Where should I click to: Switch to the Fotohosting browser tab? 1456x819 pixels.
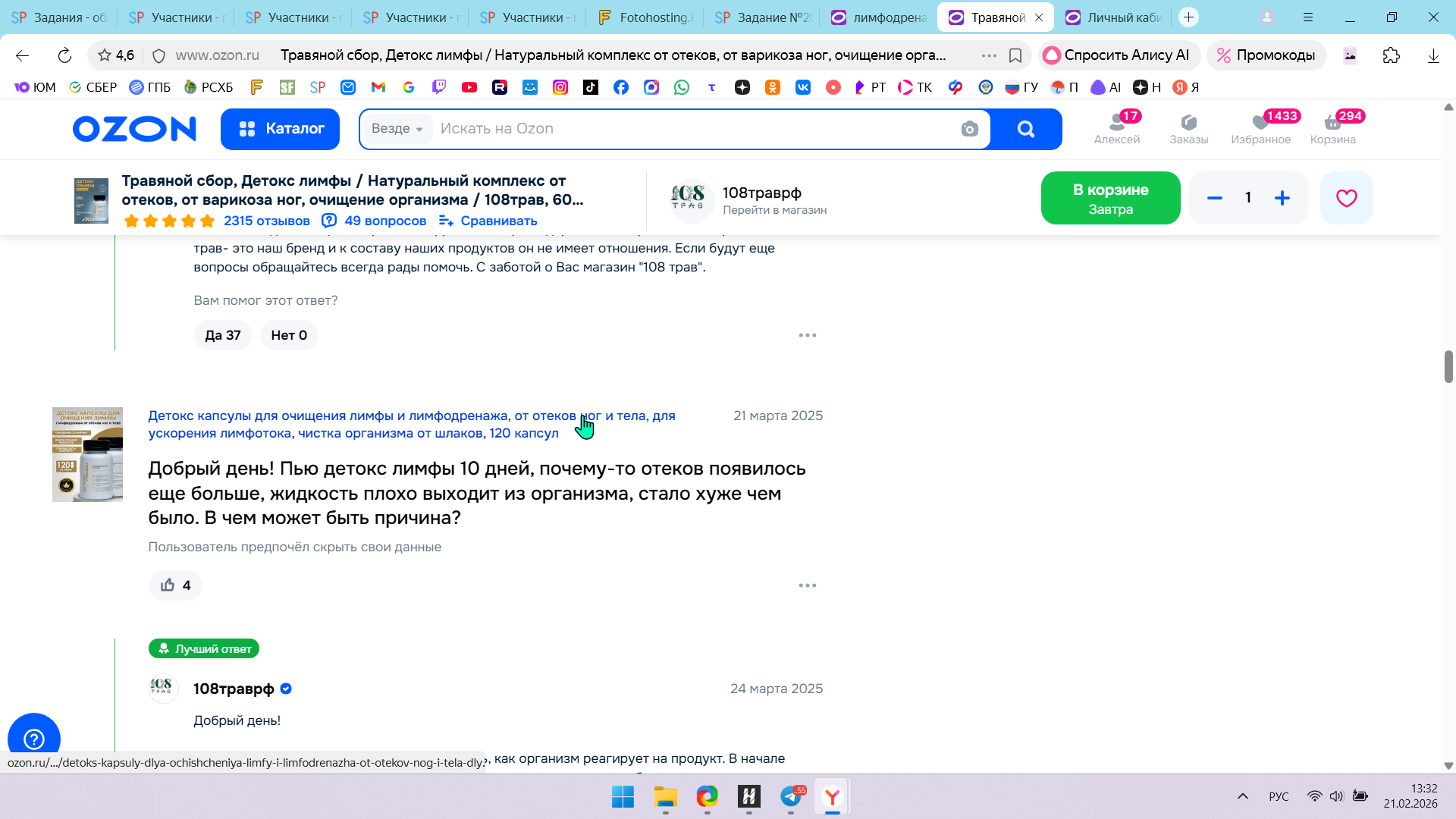pos(645,17)
